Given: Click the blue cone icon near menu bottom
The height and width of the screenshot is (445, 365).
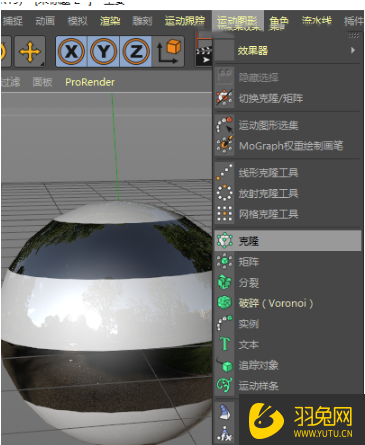Looking at the screenshot, I should click(x=225, y=412).
